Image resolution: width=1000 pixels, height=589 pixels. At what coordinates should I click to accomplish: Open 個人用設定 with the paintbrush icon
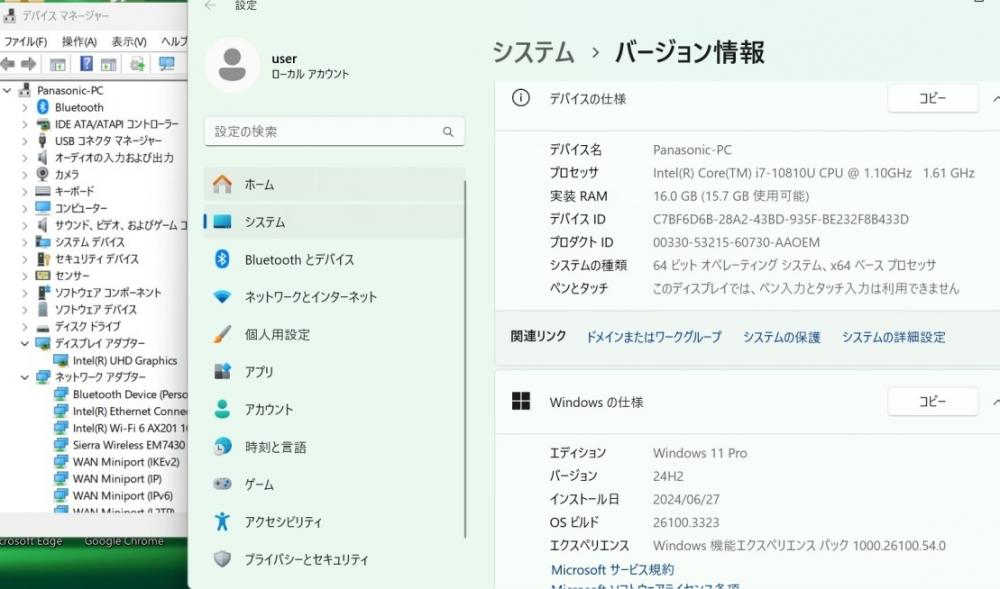tap(334, 335)
